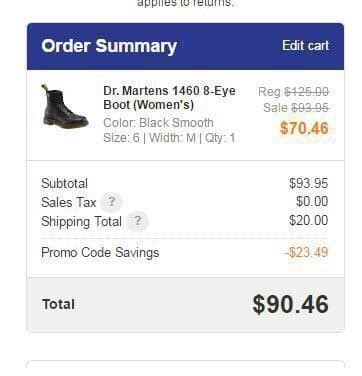Screen dimensions: 362x376
Task: Click the Color: Black Smooth text
Action: pos(158,123)
